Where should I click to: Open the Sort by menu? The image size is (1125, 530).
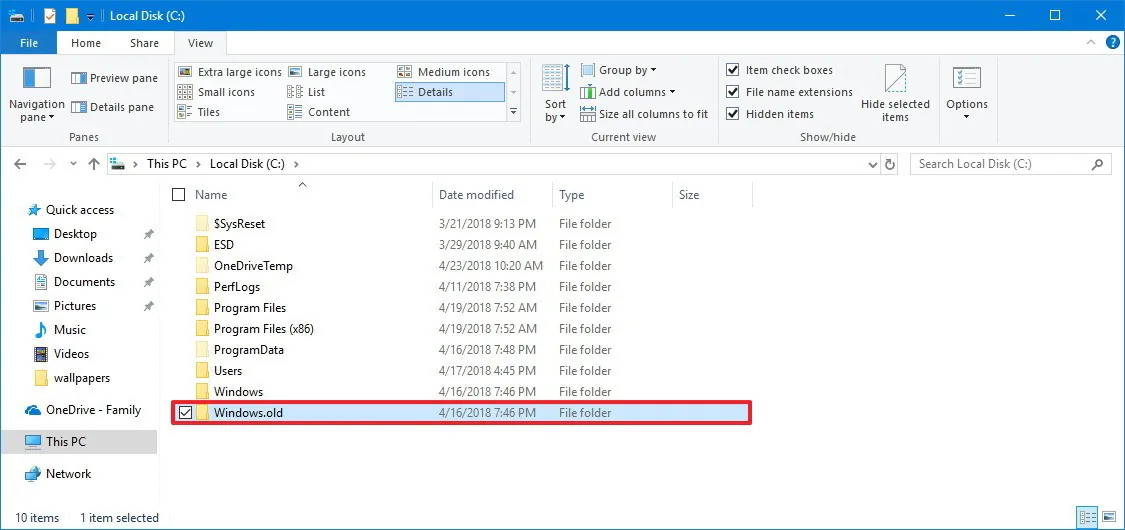pyautogui.click(x=555, y=93)
